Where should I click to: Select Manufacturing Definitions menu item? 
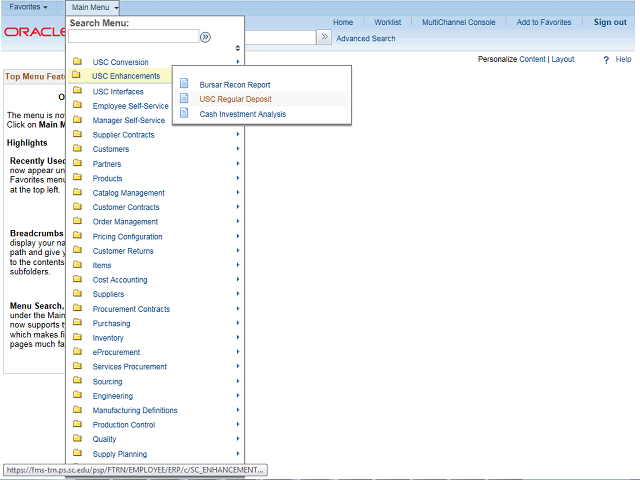135,410
